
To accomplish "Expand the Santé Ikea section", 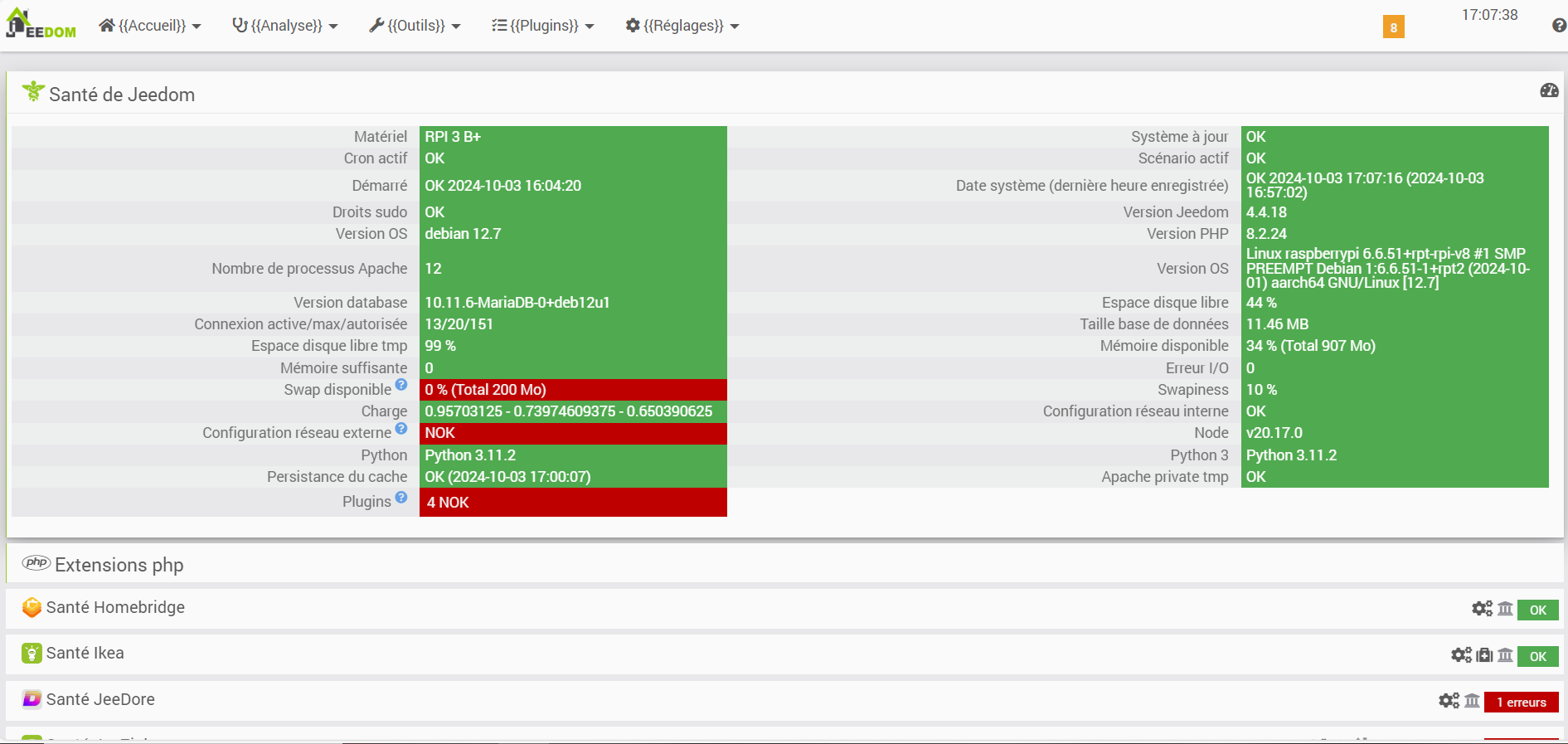I will [784, 654].
